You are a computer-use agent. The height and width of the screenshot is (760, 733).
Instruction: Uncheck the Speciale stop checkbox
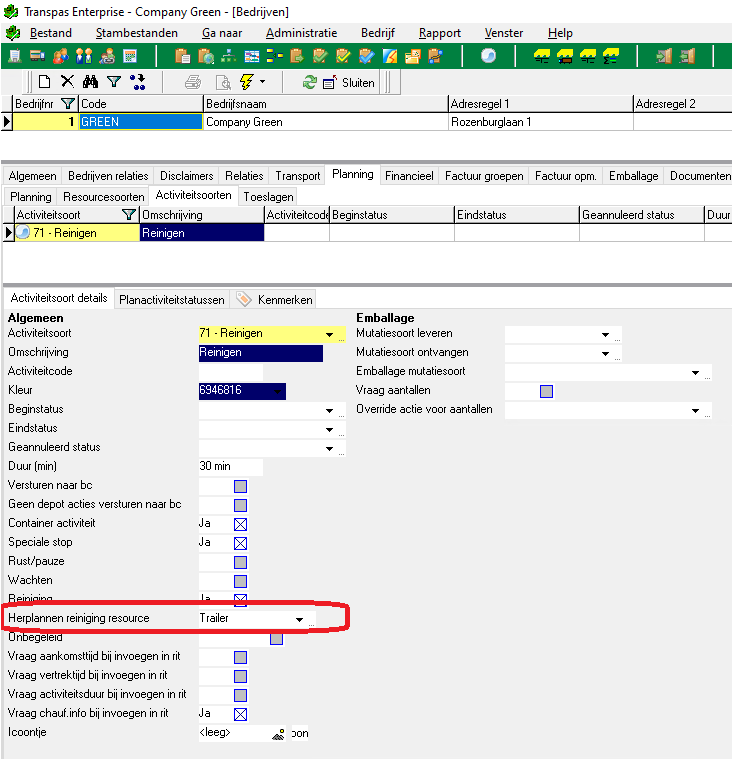coord(240,543)
